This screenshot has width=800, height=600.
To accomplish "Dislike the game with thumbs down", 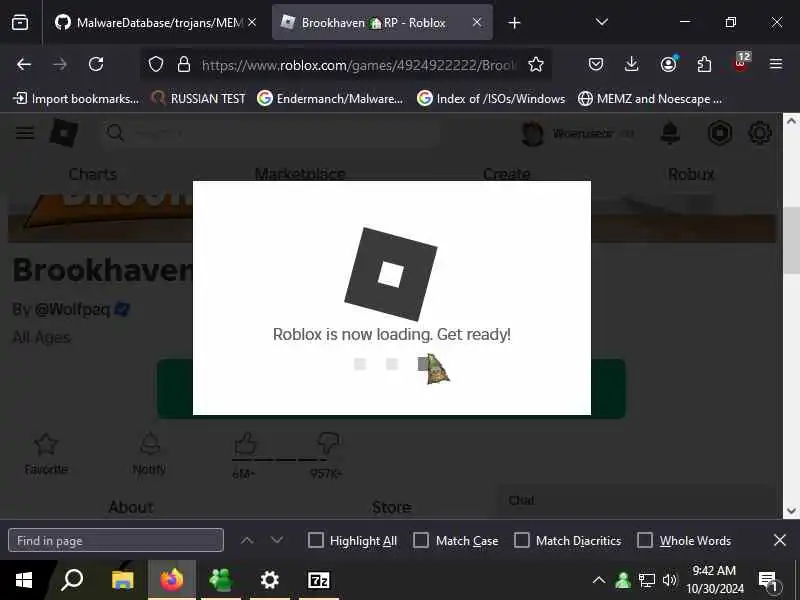I will (x=327, y=443).
